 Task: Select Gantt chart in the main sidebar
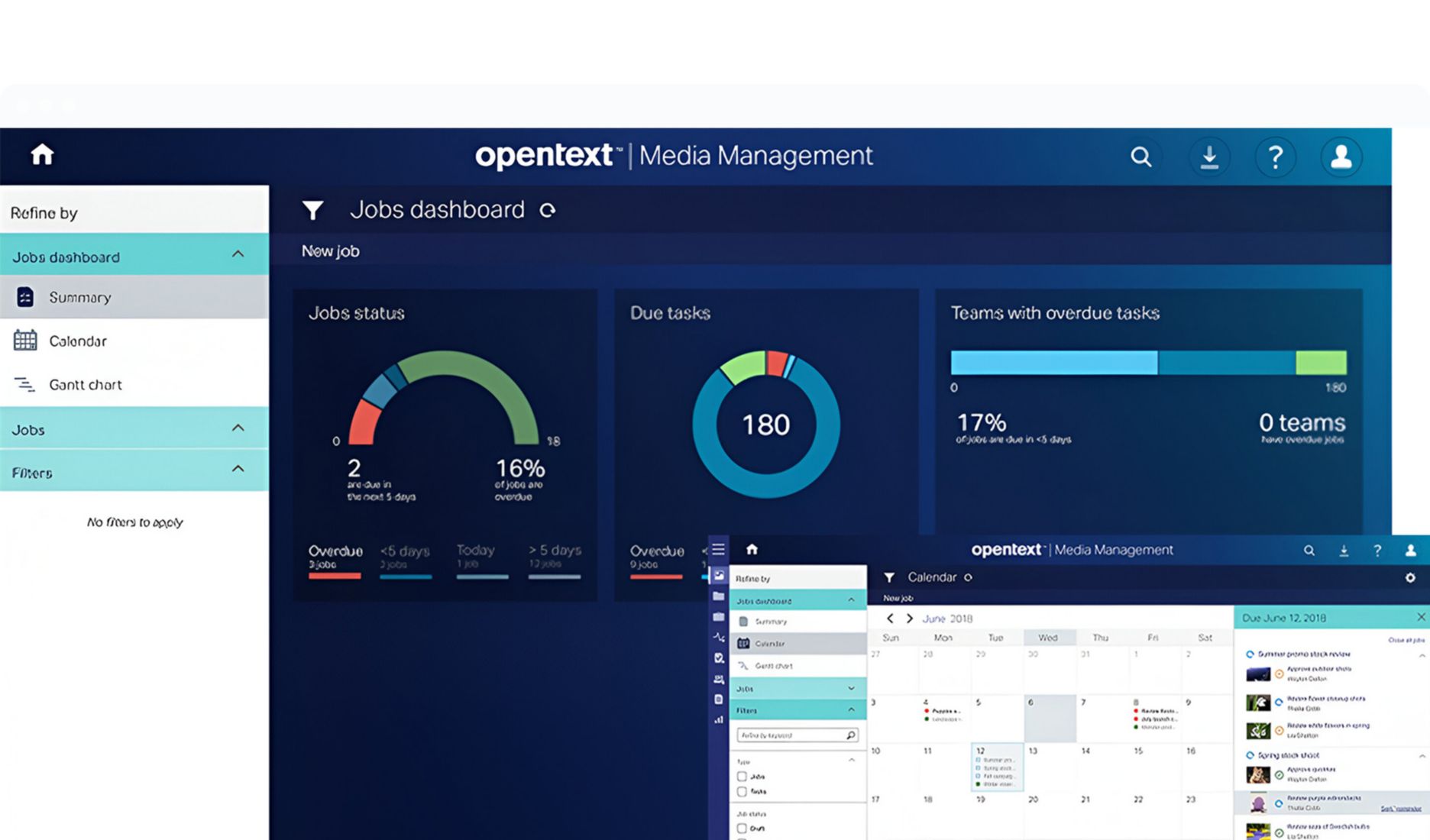pyautogui.click(x=85, y=385)
